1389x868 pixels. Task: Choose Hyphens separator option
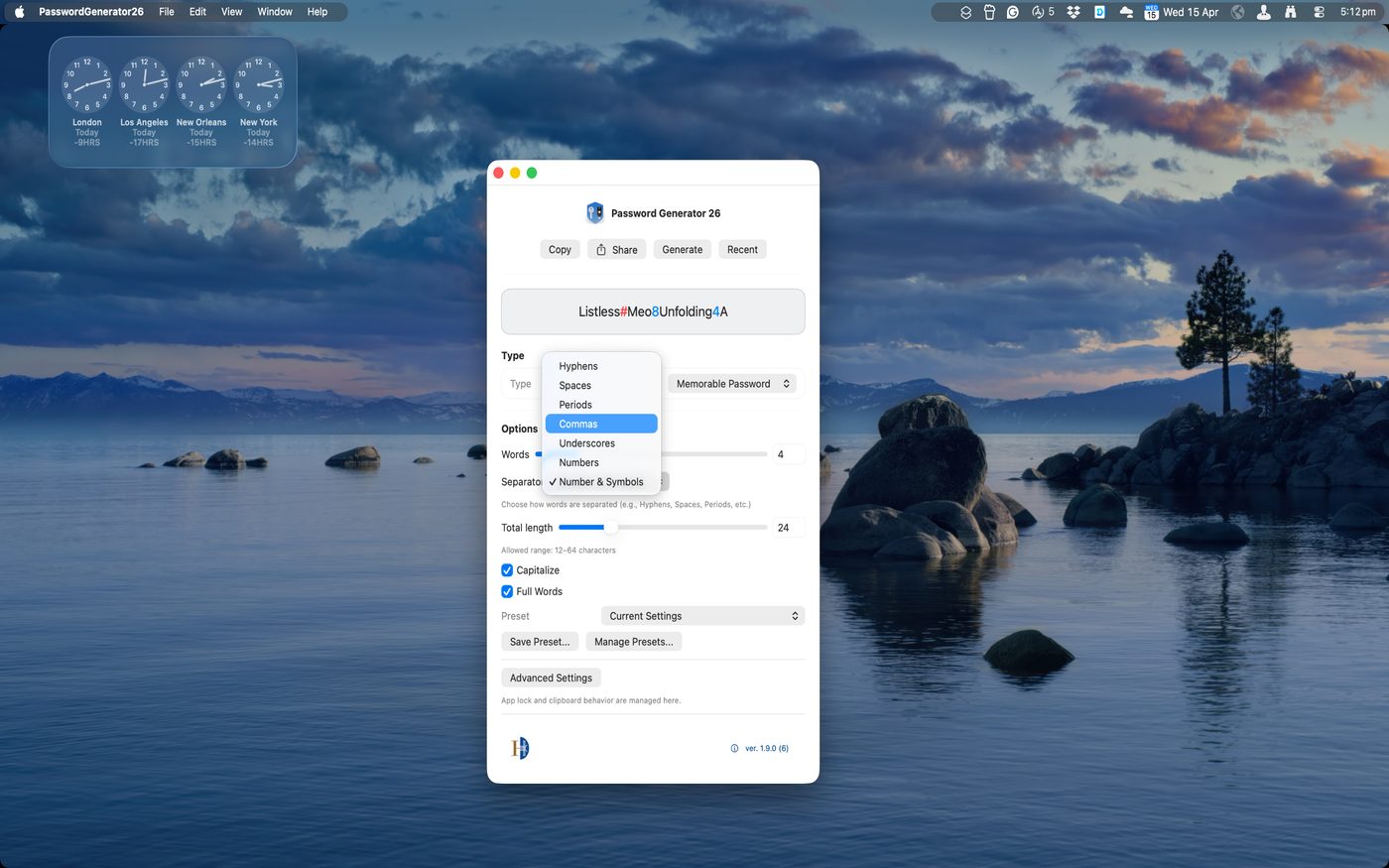[601, 366]
